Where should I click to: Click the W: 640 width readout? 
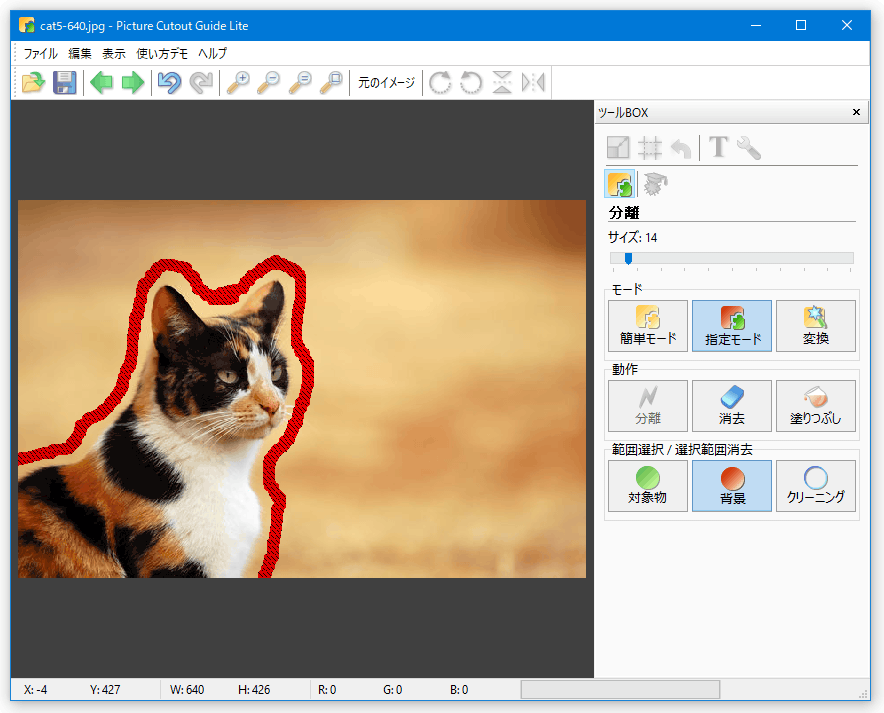click(187, 690)
